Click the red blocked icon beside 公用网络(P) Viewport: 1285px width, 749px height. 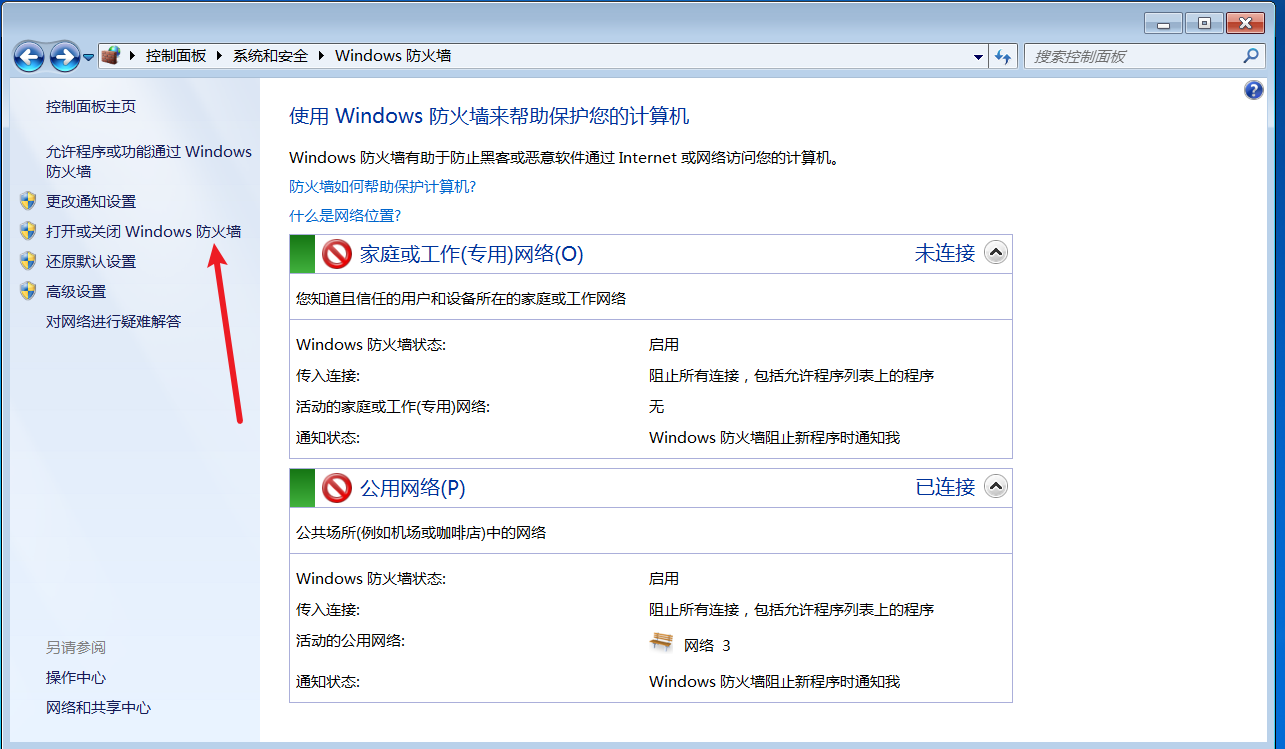337,488
